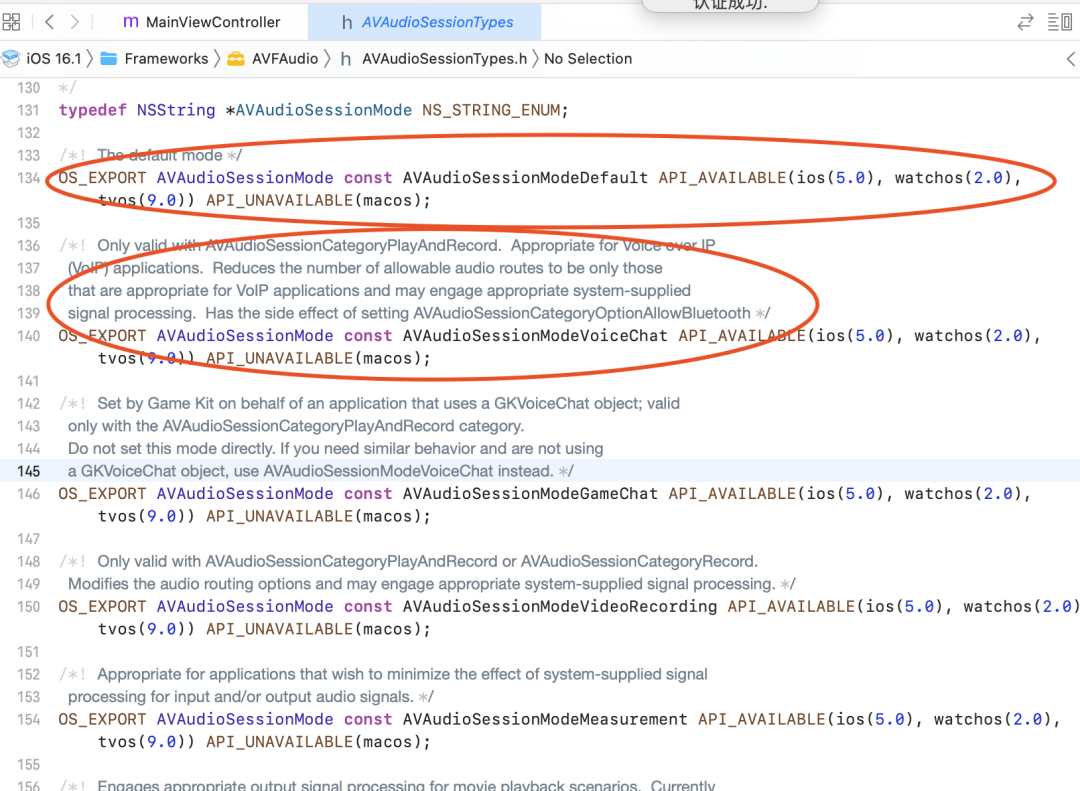Screen dimensions: 1080x791
Task: Switch to the MainViewController tab
Action: point(201,21)
